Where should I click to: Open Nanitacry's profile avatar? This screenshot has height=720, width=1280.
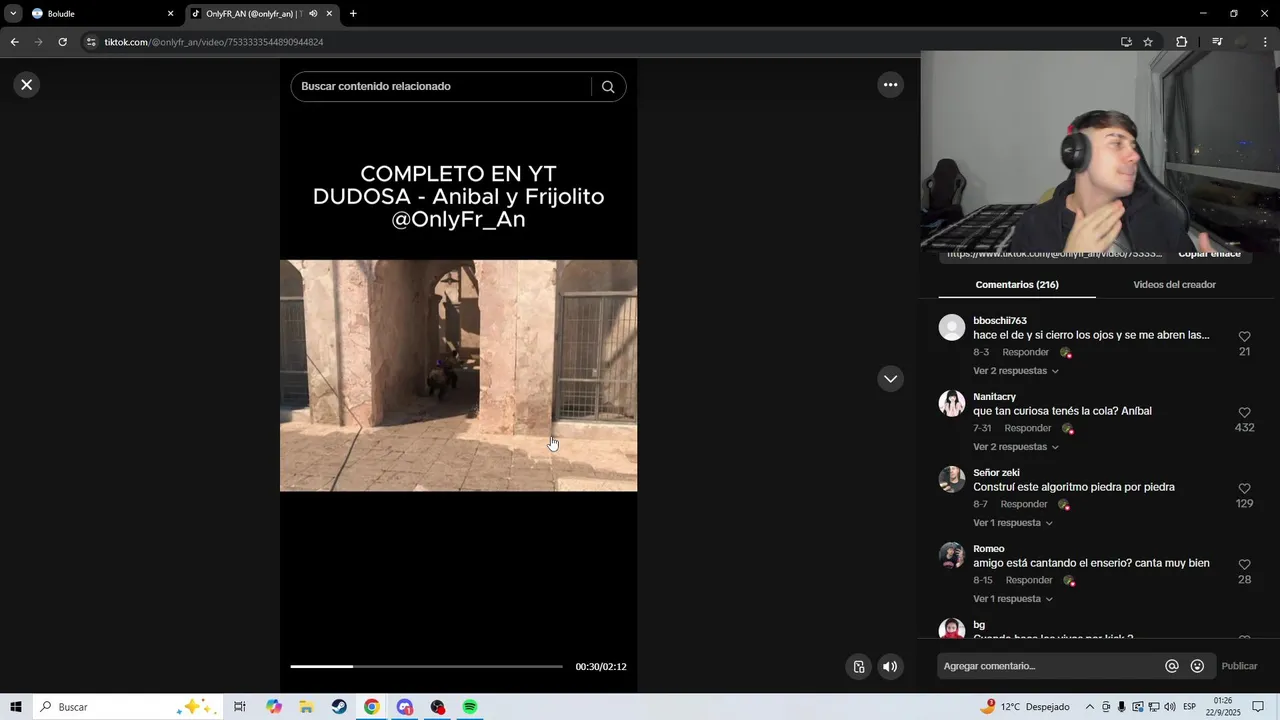coord(952,403)
